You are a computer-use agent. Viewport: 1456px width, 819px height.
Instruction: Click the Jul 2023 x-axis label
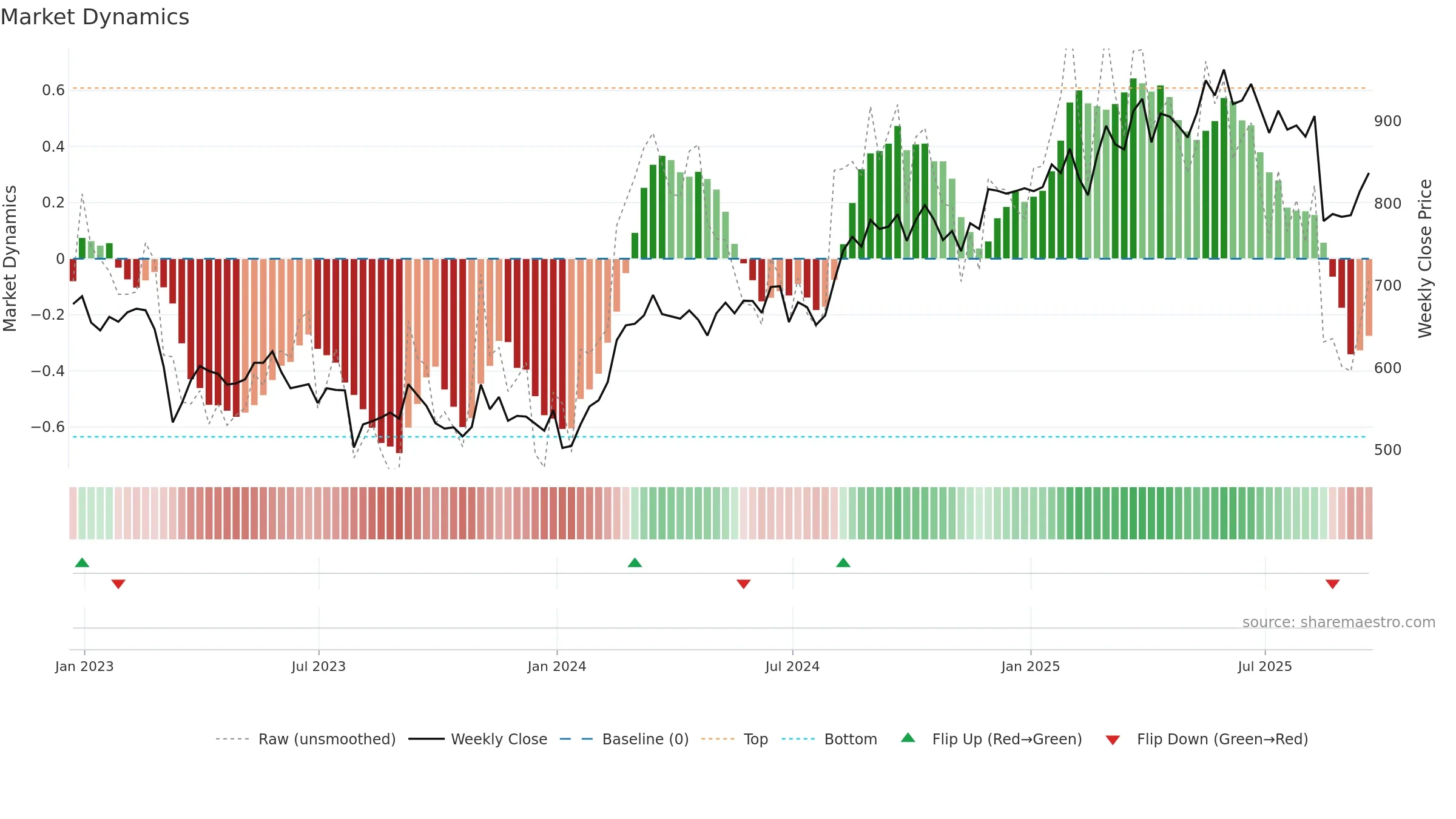pyautogui.click(x=318, y=667)
